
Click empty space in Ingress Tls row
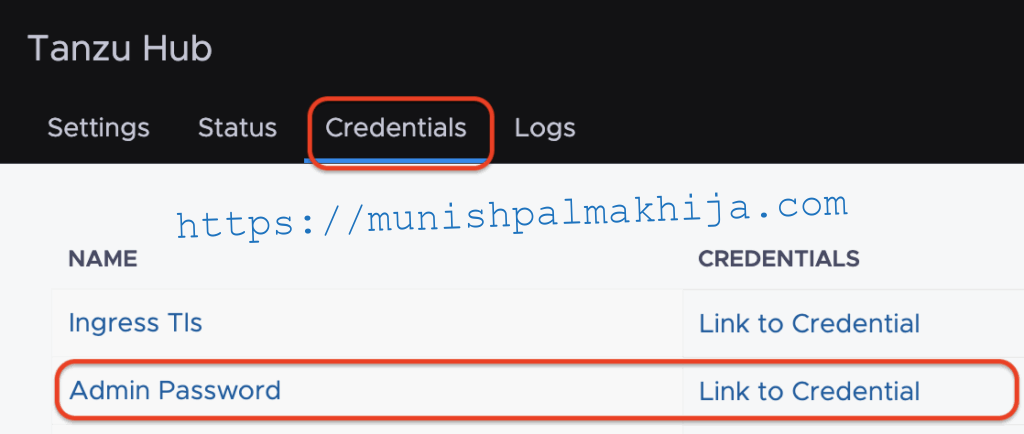[x=444, y=323]
